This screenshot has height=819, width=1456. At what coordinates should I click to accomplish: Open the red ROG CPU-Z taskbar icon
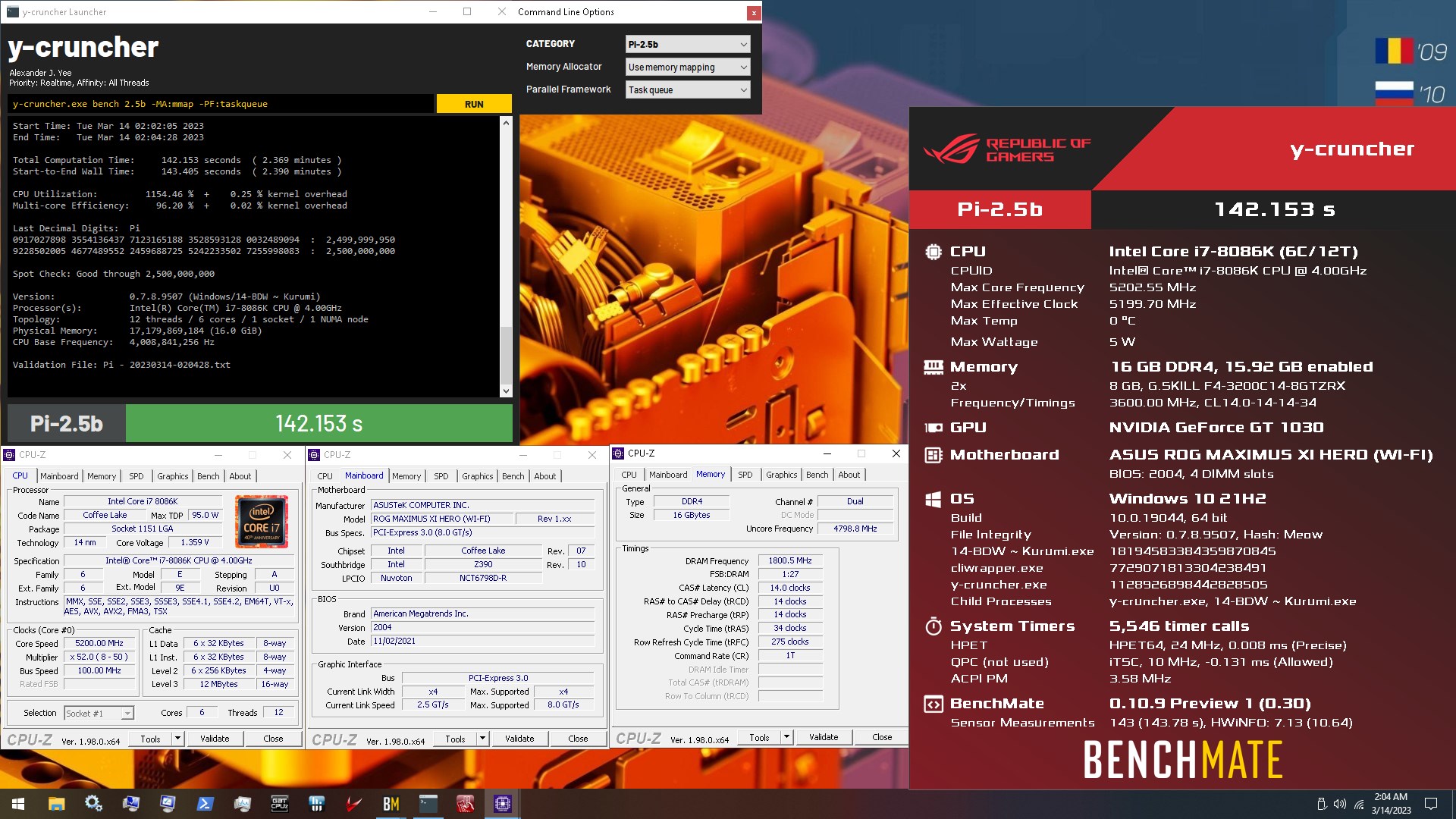tap(465, 804)
